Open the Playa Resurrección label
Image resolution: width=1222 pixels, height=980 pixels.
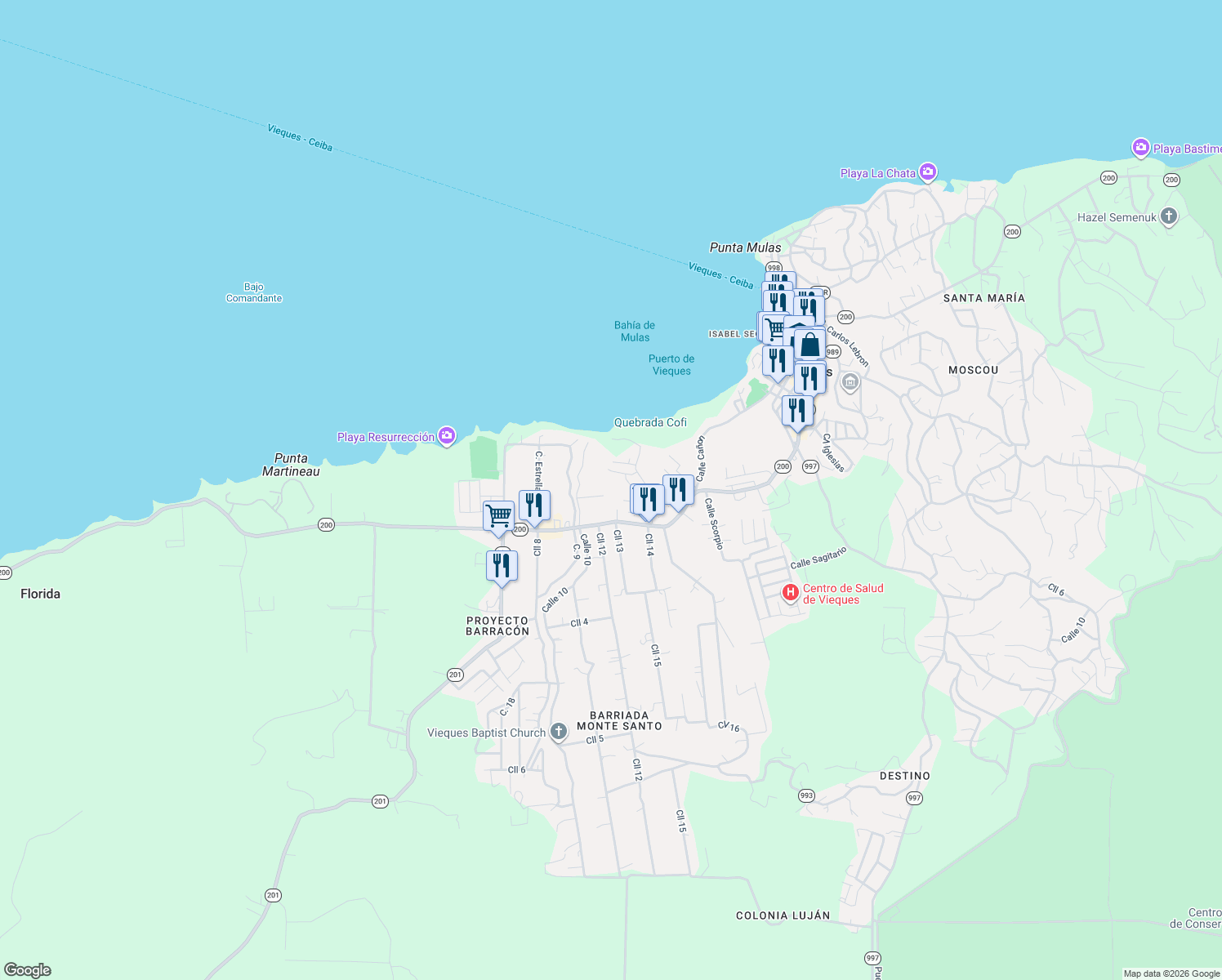click(386, 437)
